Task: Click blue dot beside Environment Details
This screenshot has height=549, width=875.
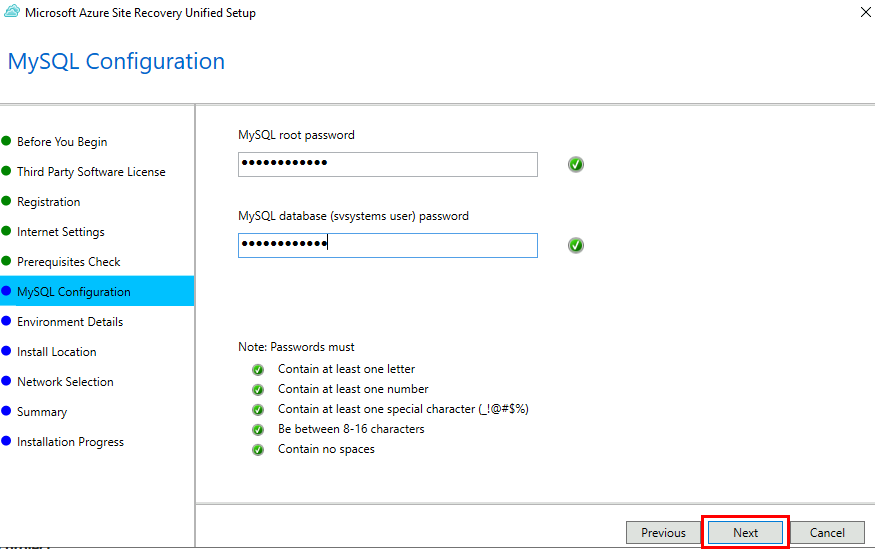Action: 6,321
